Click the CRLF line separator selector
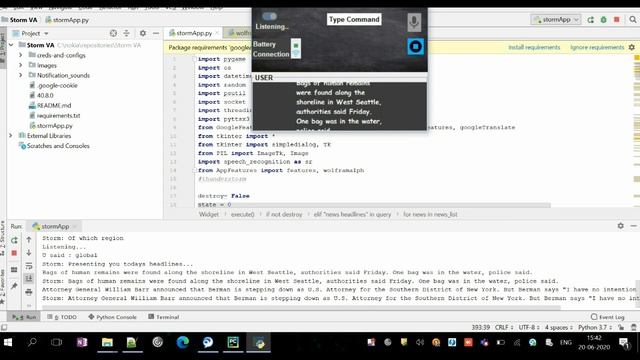 [x=504, y=327]
